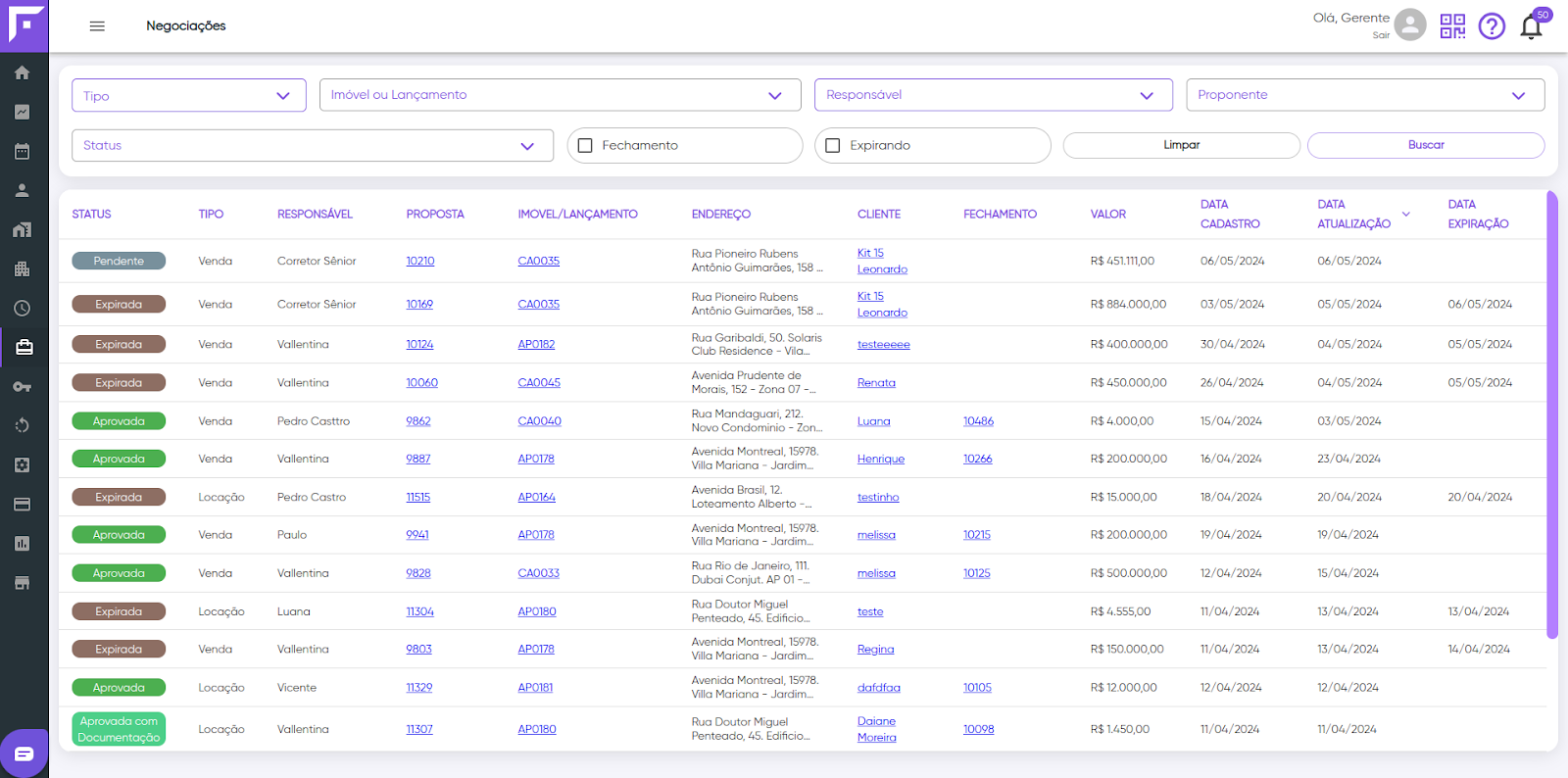Viewport: 1568px width, 778px height.
Task: Click the user avatar icon
Action: [1410, 24]
